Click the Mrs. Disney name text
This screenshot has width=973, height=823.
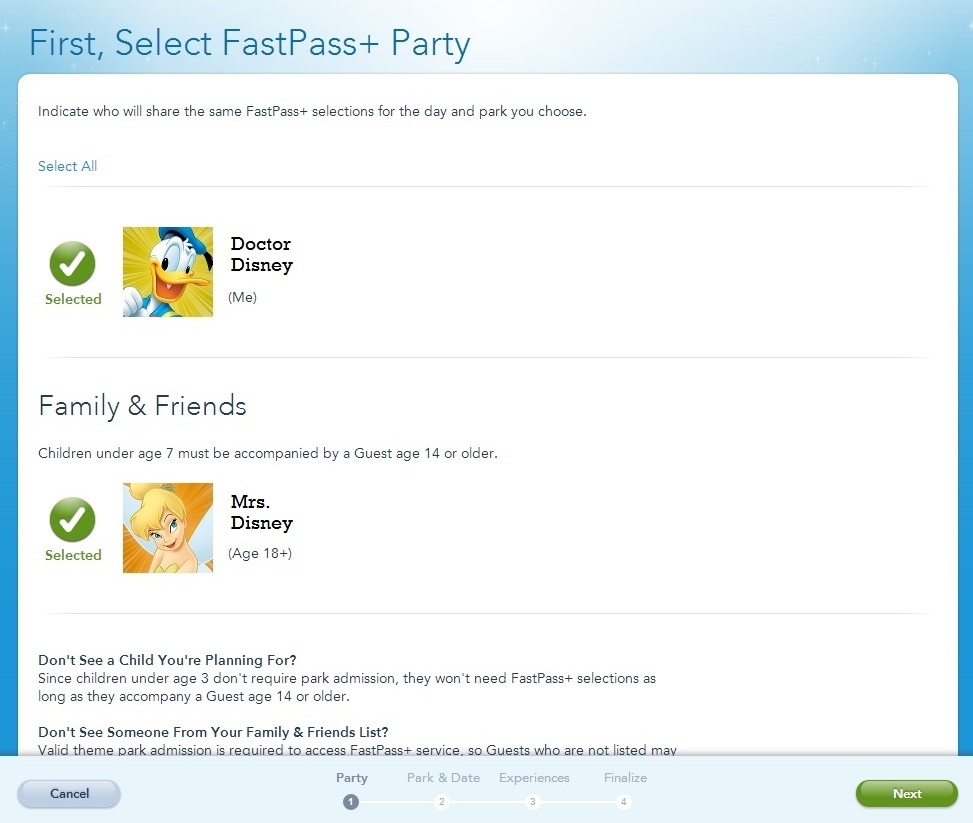(261, 512)
